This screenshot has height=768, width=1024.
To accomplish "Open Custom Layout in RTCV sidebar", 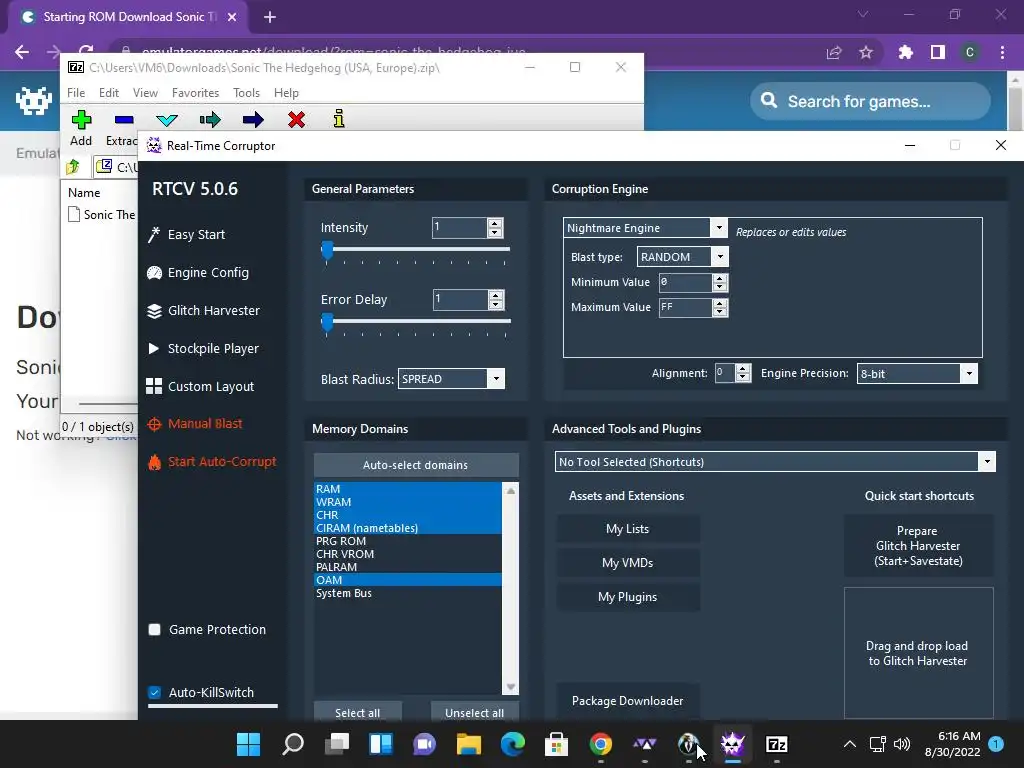I will click(x=200, y=386).
